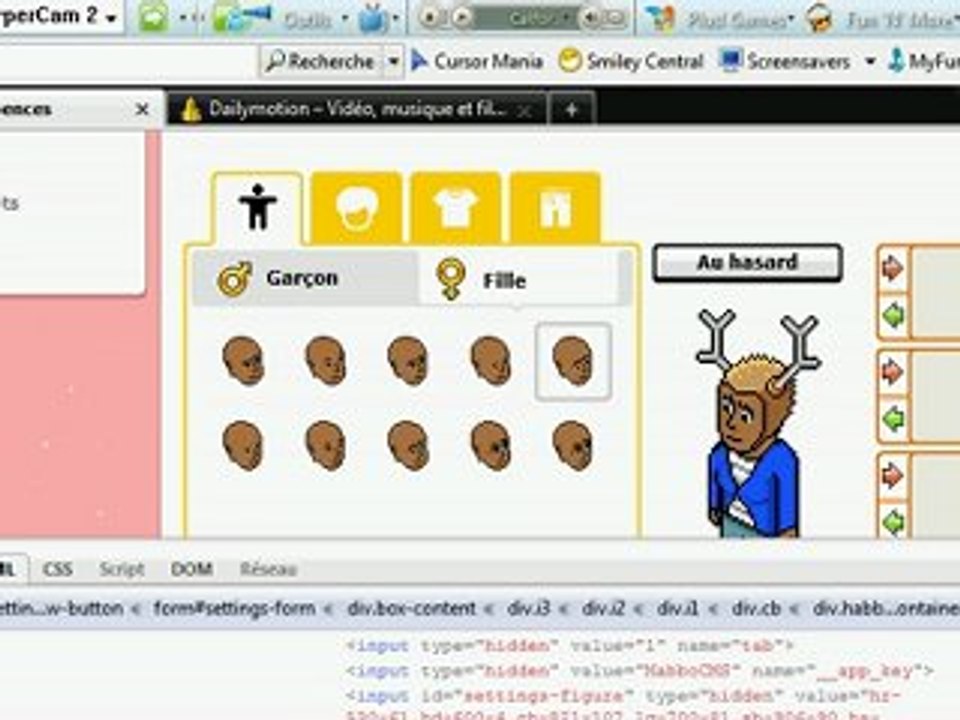Switch to the hair and head tab
960x720 pixels.
(356, 208)
